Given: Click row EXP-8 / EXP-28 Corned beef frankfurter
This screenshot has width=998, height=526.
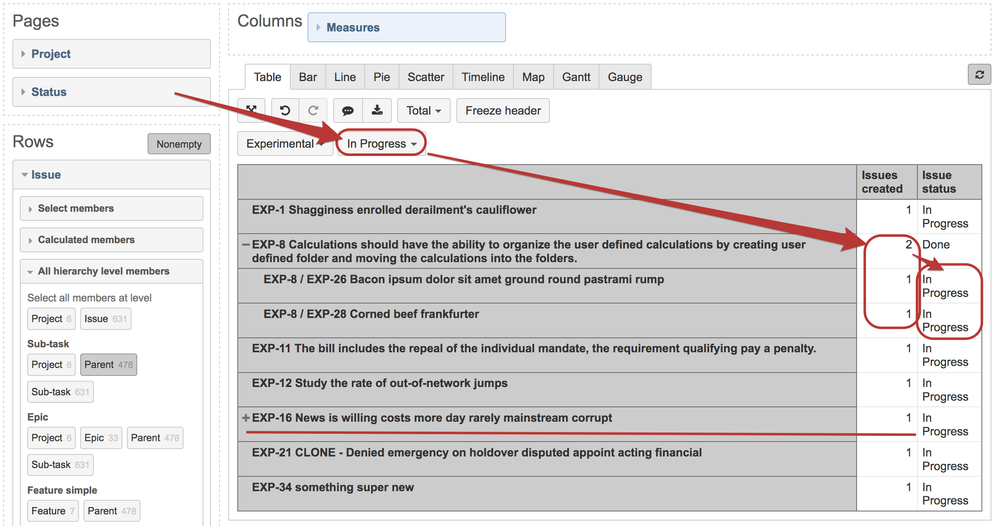Looking at the screenshot, I should tap(547, 320).
